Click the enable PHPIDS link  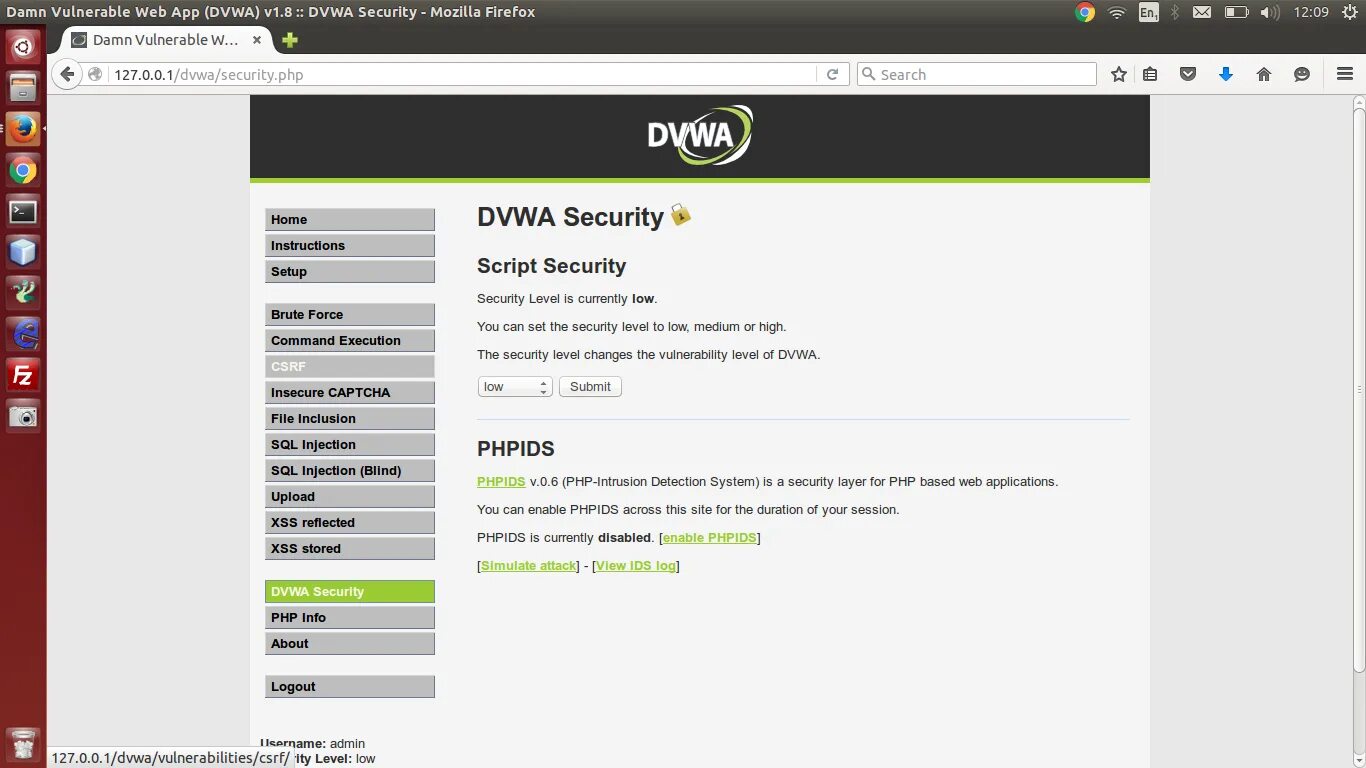710,538
